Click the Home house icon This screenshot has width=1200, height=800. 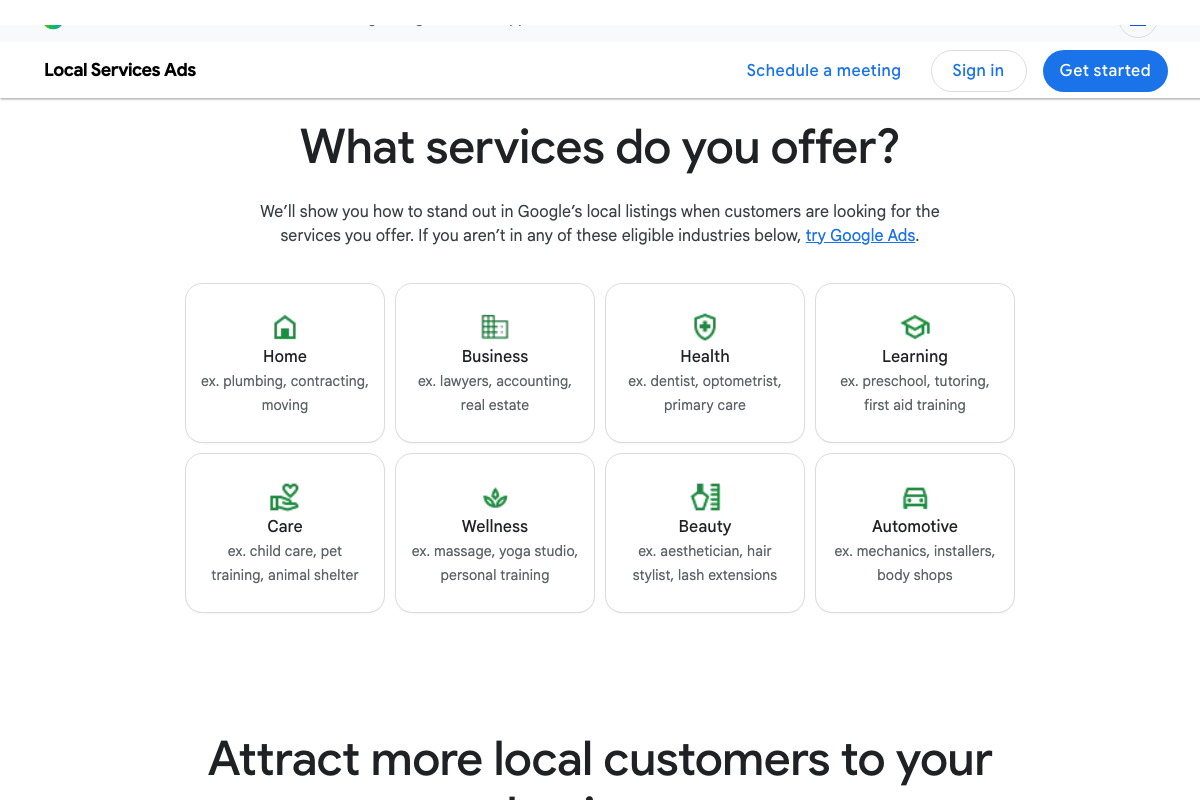[x=285, y=327]
